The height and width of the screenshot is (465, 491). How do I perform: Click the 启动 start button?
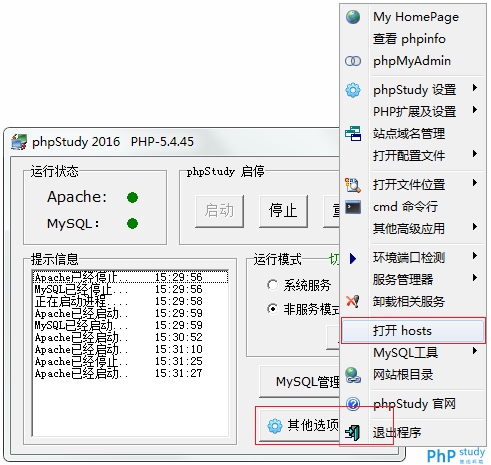tap(219, 211)
